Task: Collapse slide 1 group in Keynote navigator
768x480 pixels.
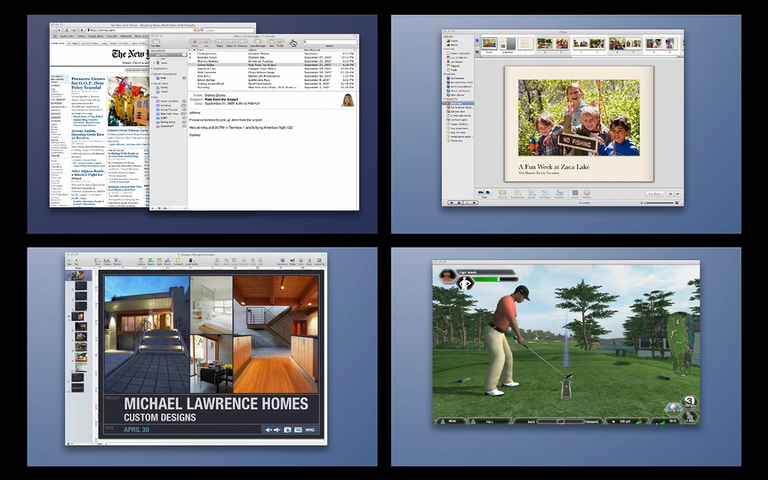Action: coord(69,275)
